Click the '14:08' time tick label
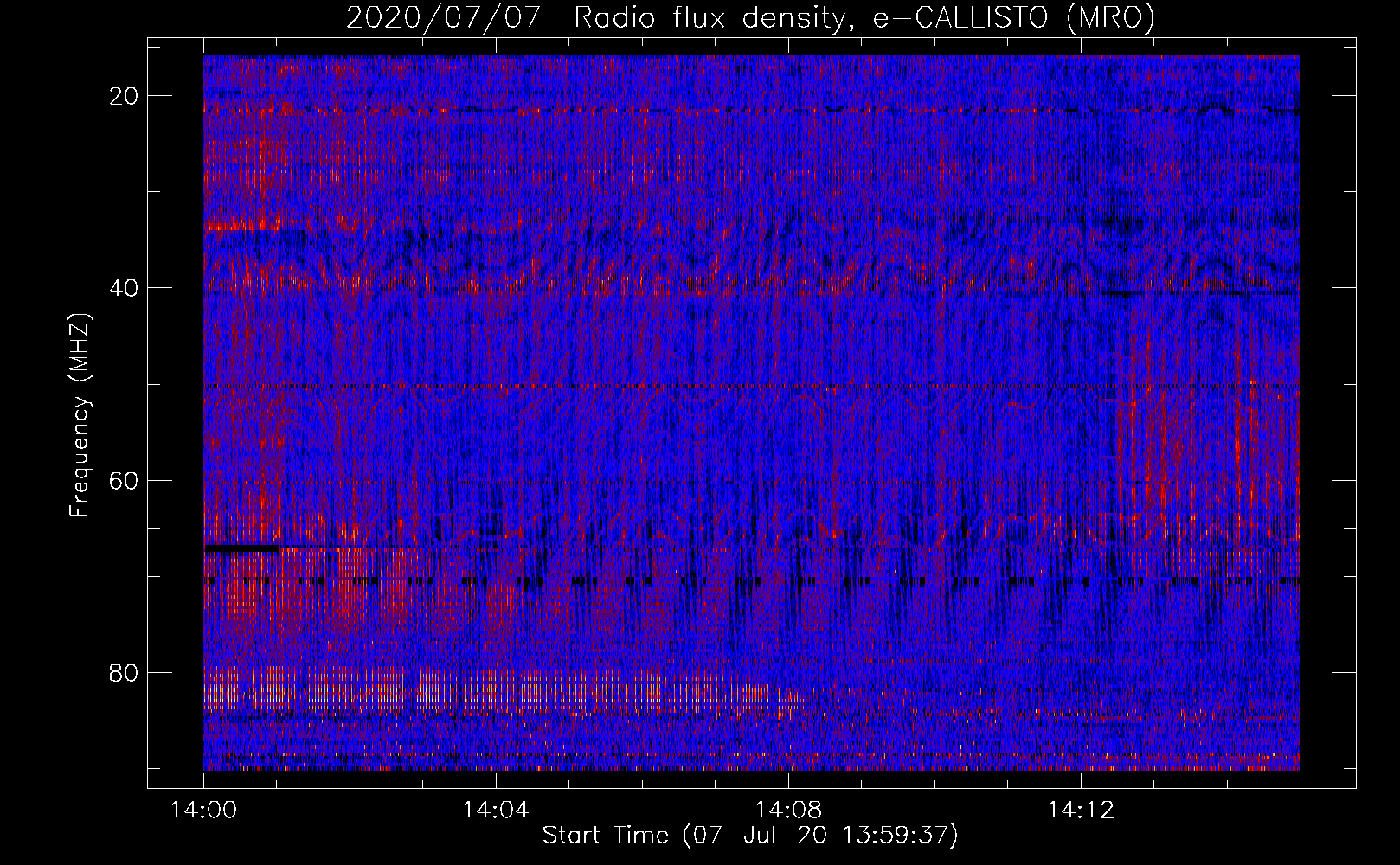1400x865 pixels. 788,810
